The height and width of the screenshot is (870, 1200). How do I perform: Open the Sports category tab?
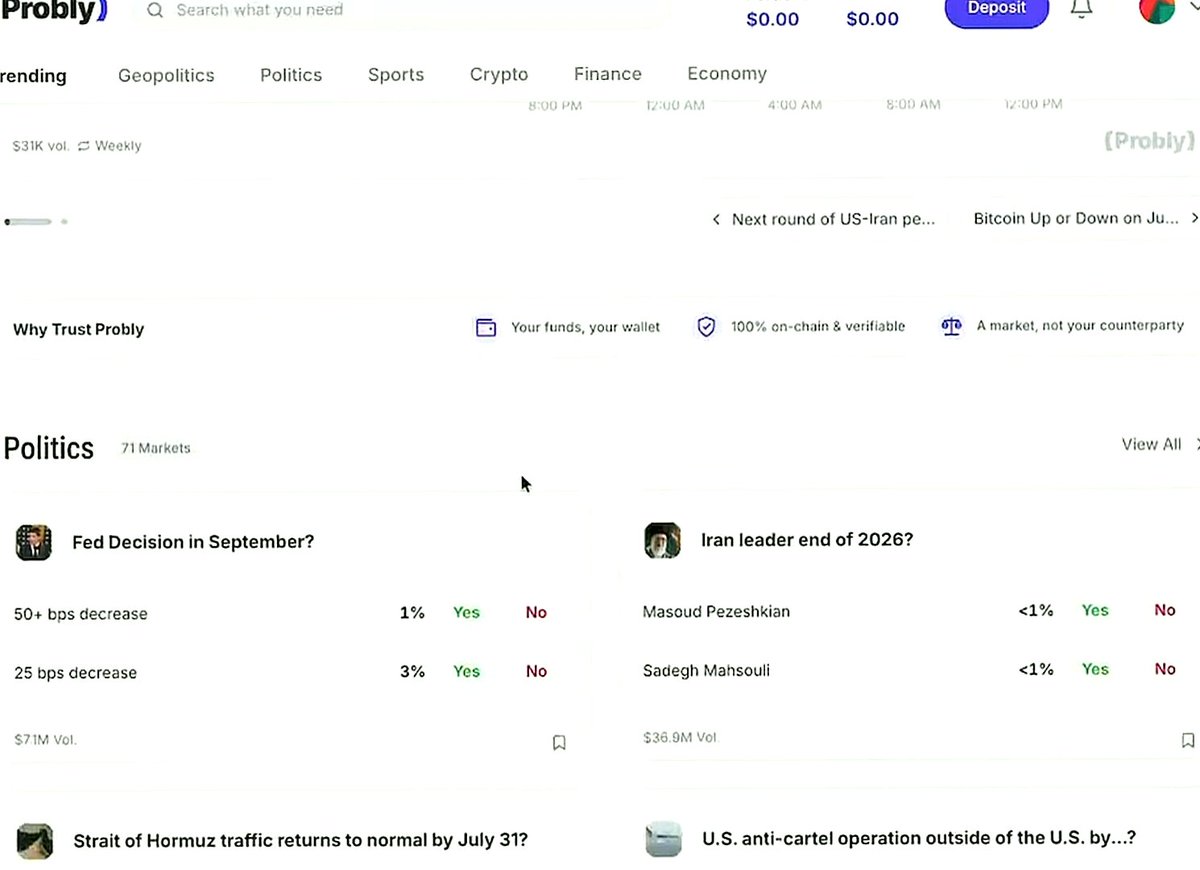(x=396, y=75)
